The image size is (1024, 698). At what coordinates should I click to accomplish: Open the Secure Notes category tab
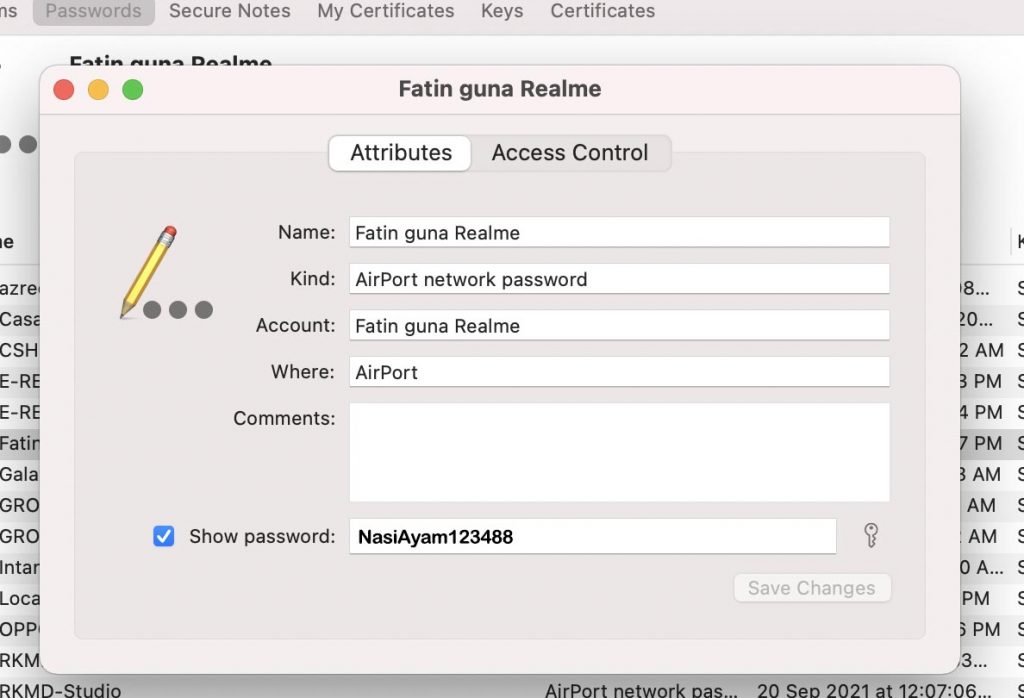pyautogui.click(x=230, y=11)
